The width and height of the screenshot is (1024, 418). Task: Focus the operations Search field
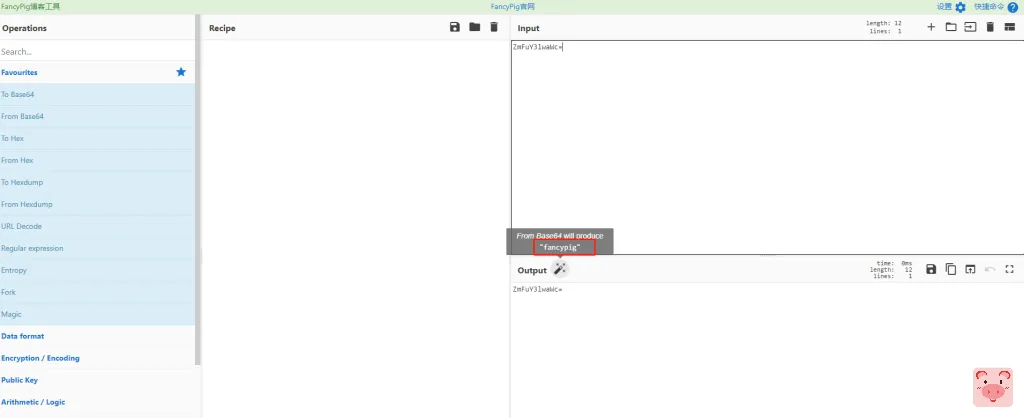pos(97,51)
